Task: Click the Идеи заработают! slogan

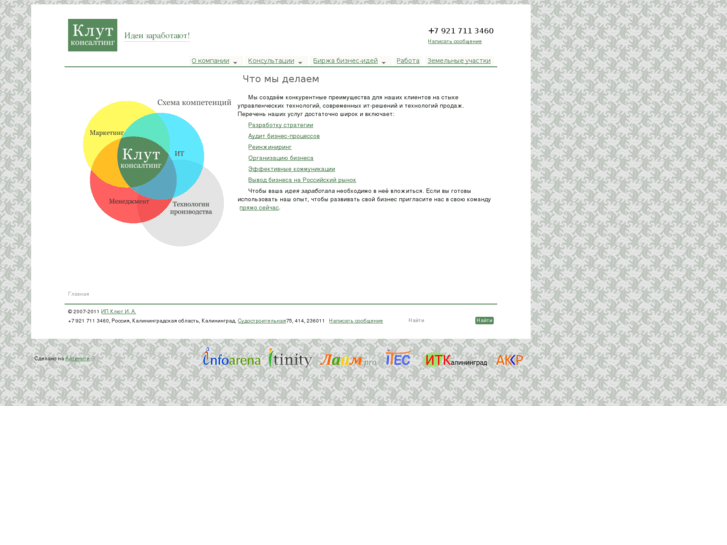Action: tap(157, 36)
